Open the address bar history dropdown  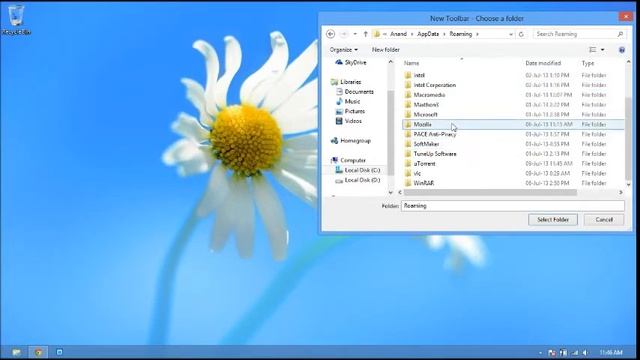coord(511,34)
